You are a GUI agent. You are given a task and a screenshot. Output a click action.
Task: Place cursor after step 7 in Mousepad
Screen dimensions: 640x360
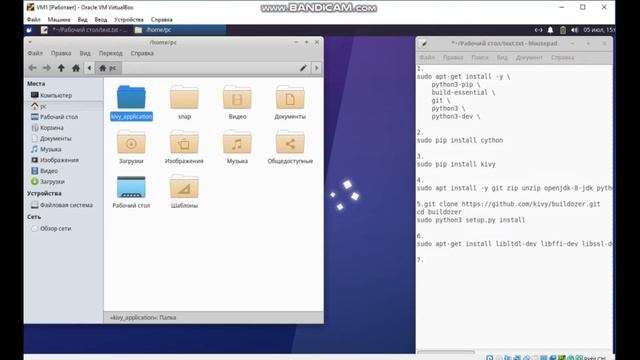point(425,260)
